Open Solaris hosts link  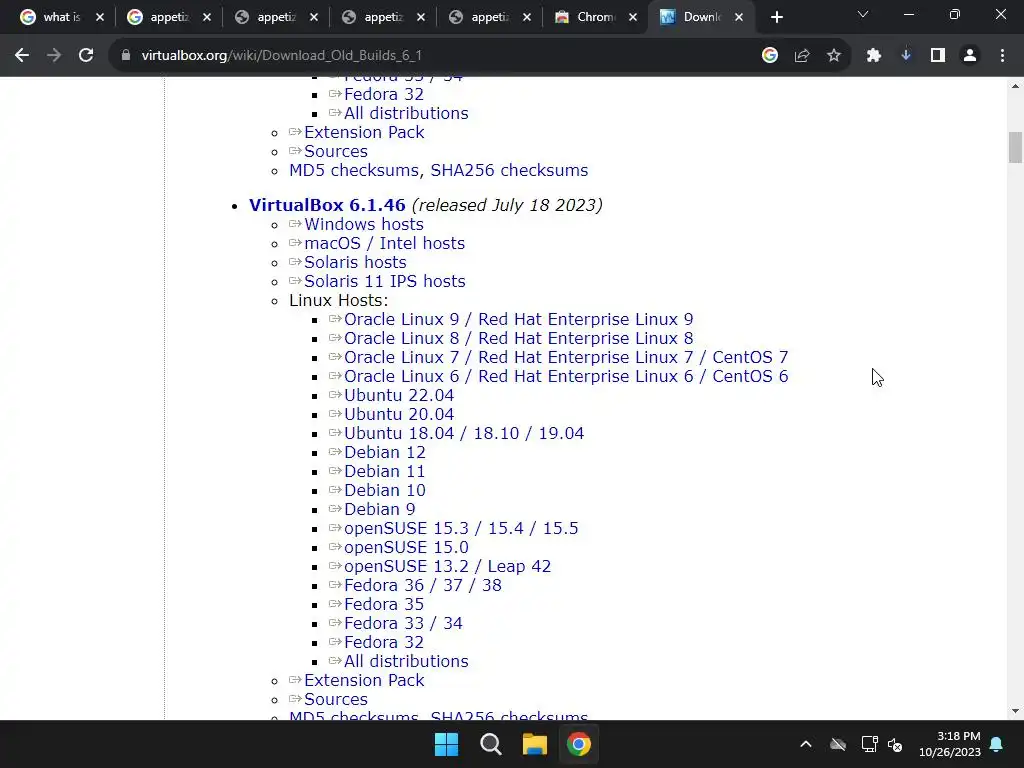pyautogui.click(x=355, y=262)
